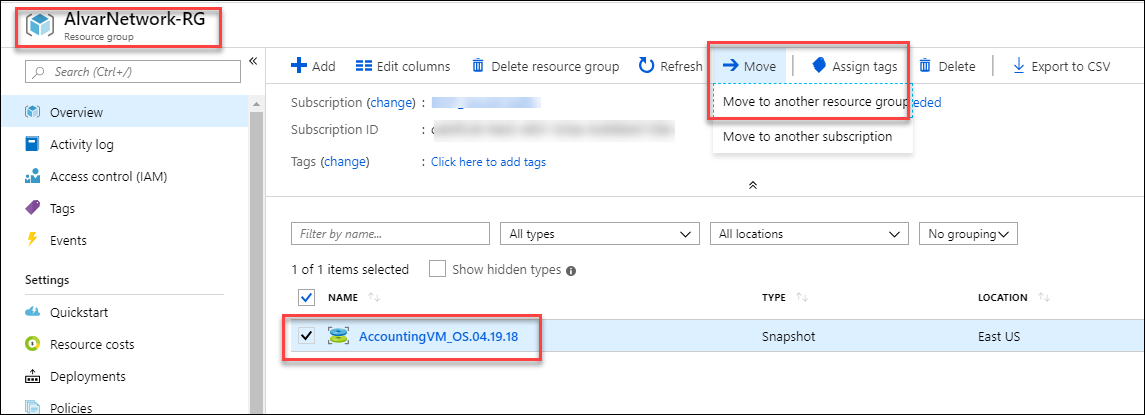This screenshot has height=415, width=1145.
Task: Click the Edit columns grid icon
Action: (364, 66)
